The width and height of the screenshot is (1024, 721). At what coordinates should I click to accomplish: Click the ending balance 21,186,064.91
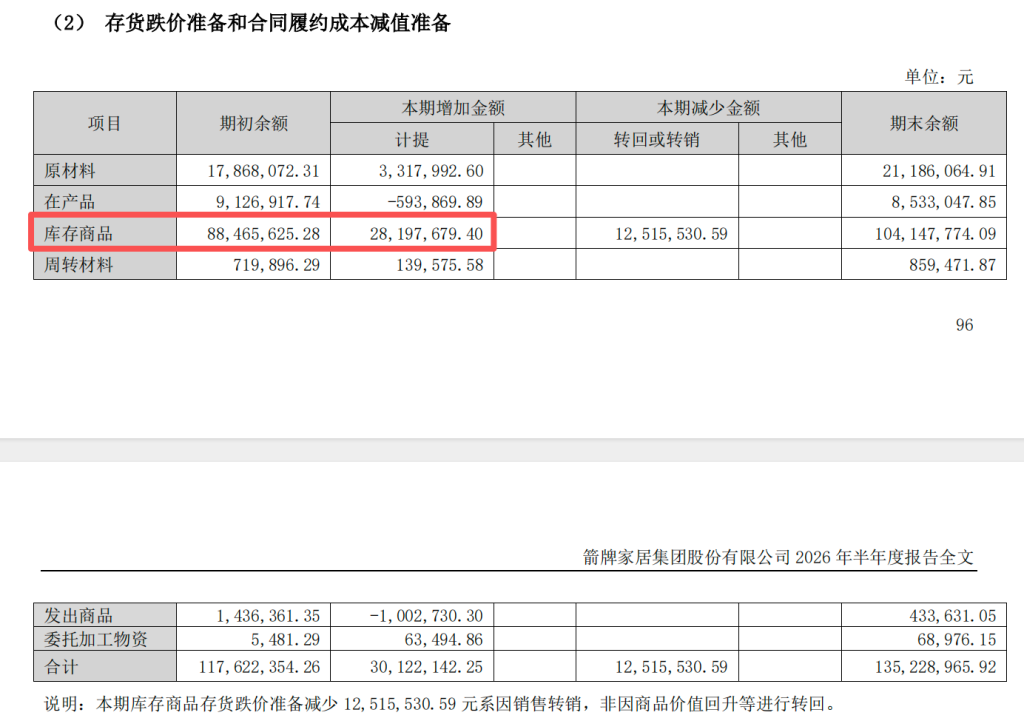click(939, 171)
